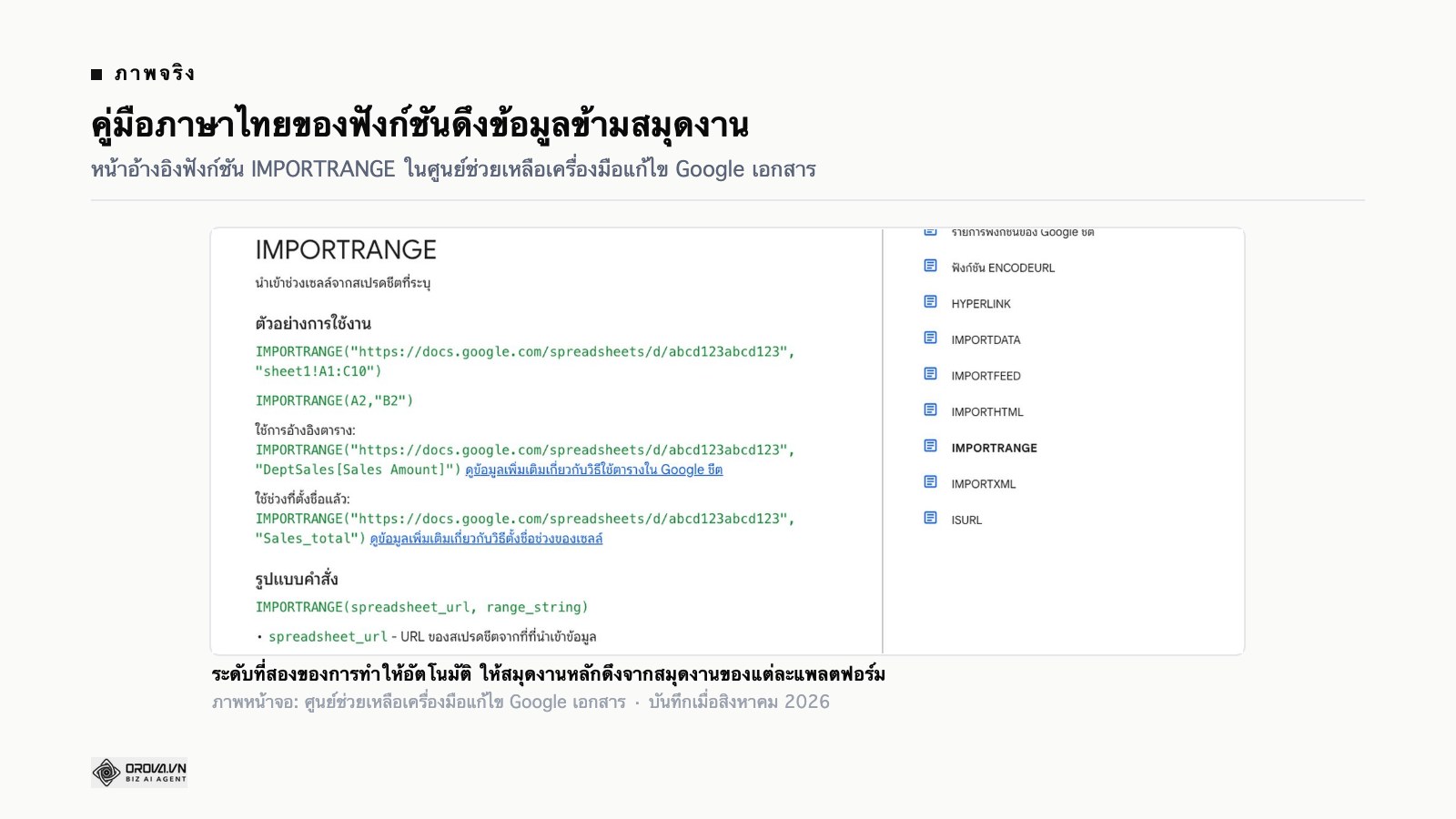This screenshot has height=819, width=1456.
Task: Click the "DeptSales[Sales Amount]") code text
Action: tap(358, 470)
